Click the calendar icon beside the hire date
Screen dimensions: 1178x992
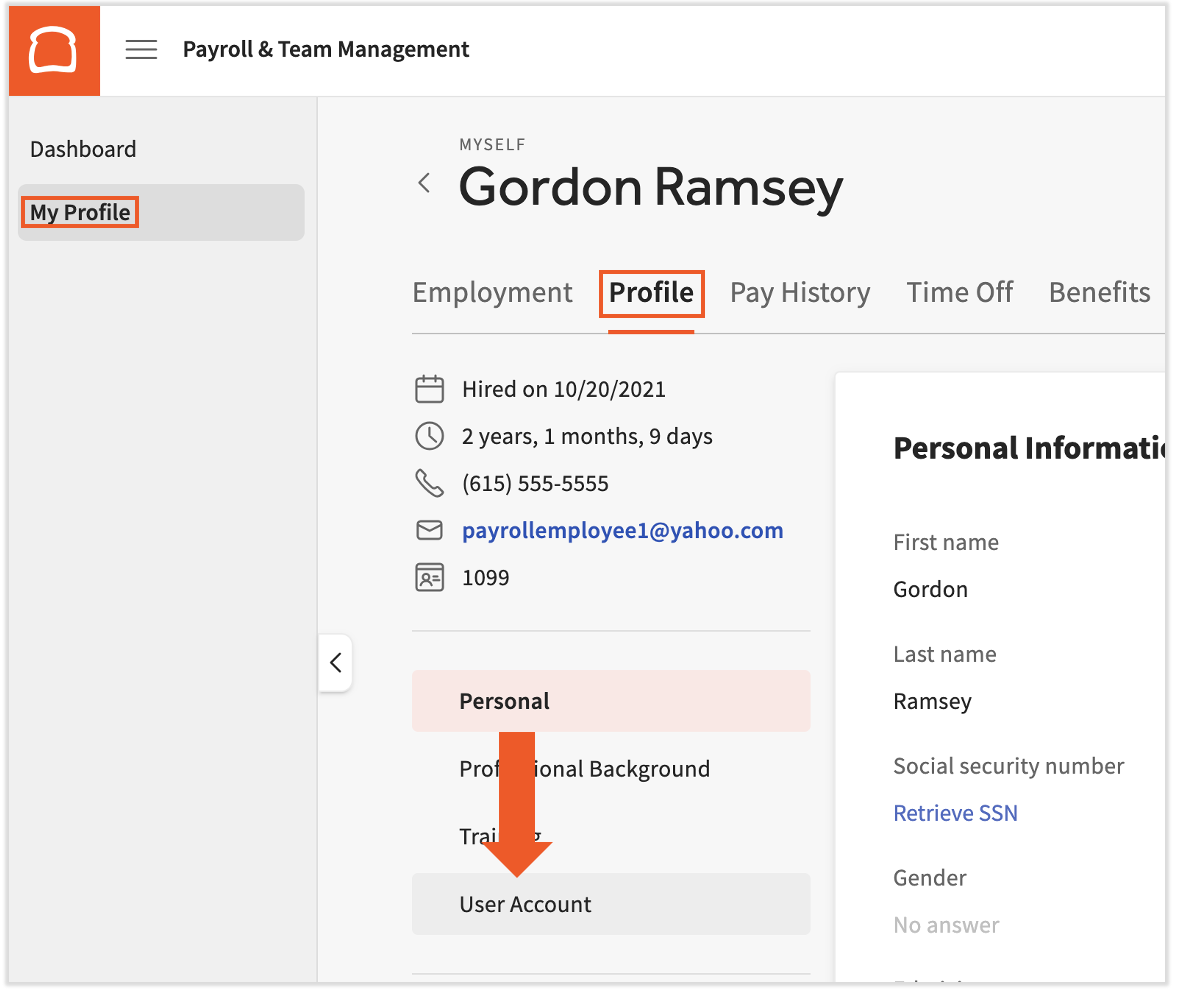430,389
